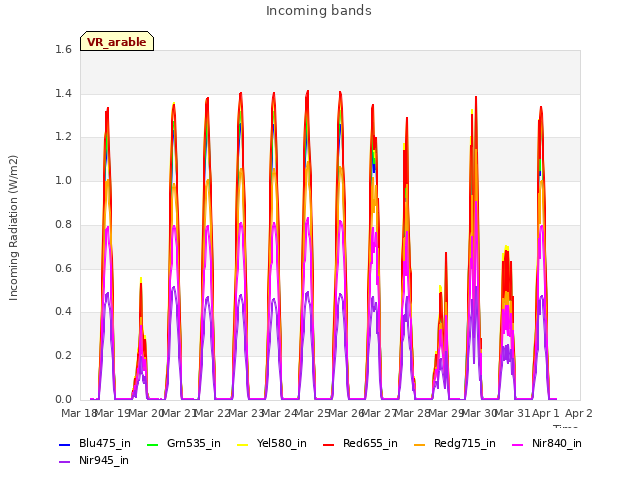This screenshot has height=480, width=640.
Task: Toggle the Nir945_in legend entry
Action: coord(94,460)
